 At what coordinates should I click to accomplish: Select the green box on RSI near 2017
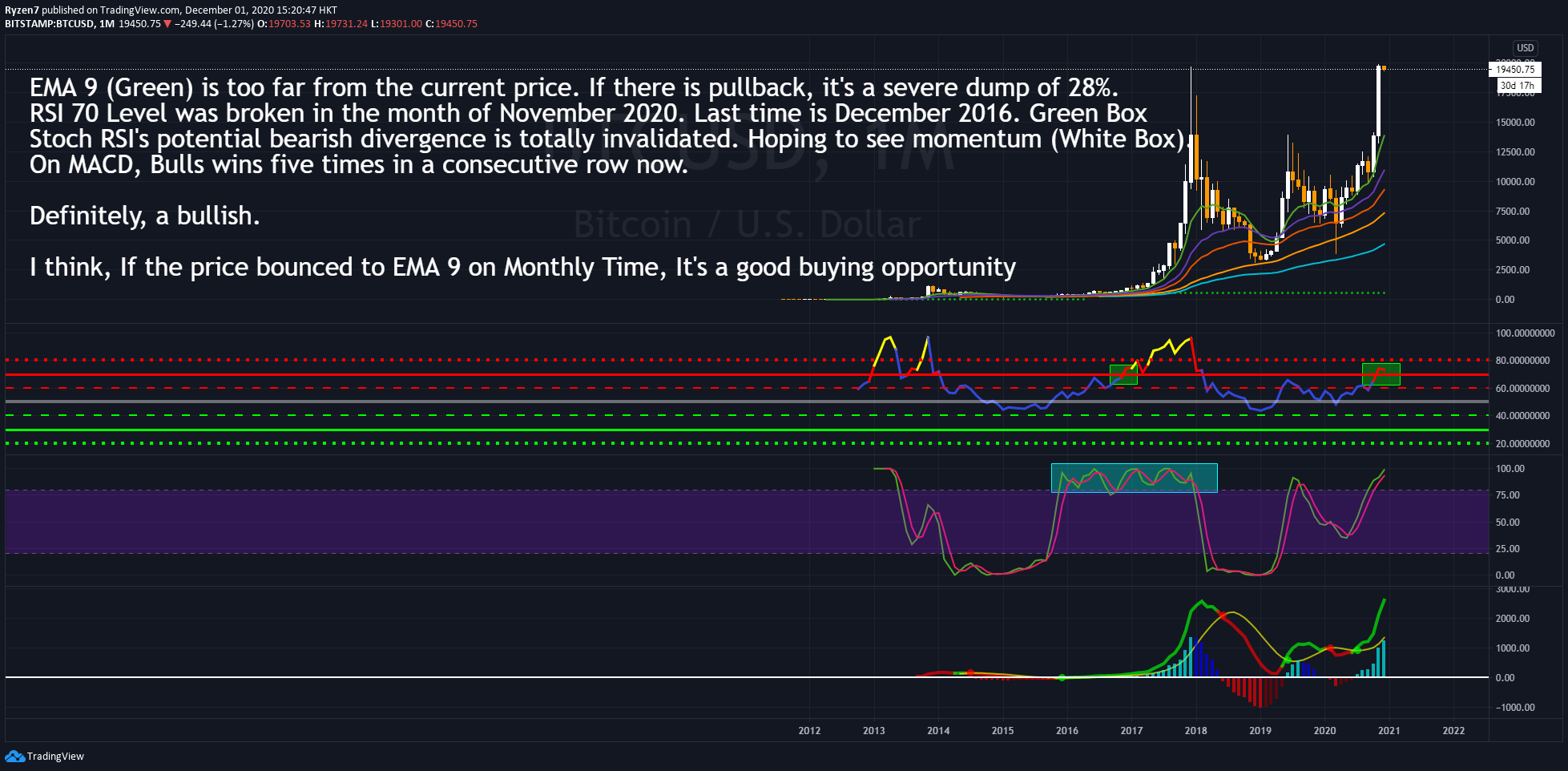(1123, 374)
